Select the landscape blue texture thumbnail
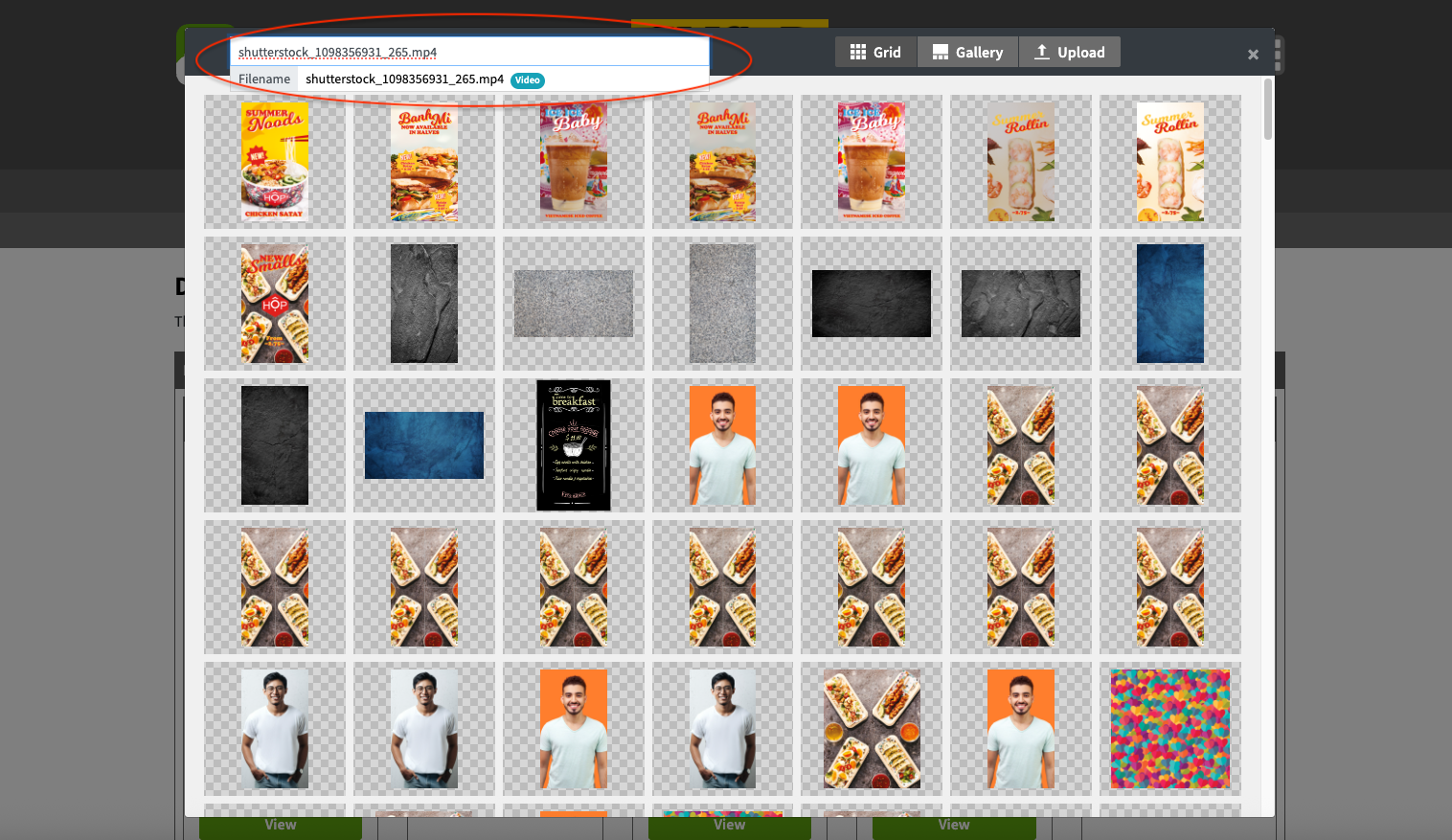Viewport: 1452px width, 840px height. click(x=424, y=445)
